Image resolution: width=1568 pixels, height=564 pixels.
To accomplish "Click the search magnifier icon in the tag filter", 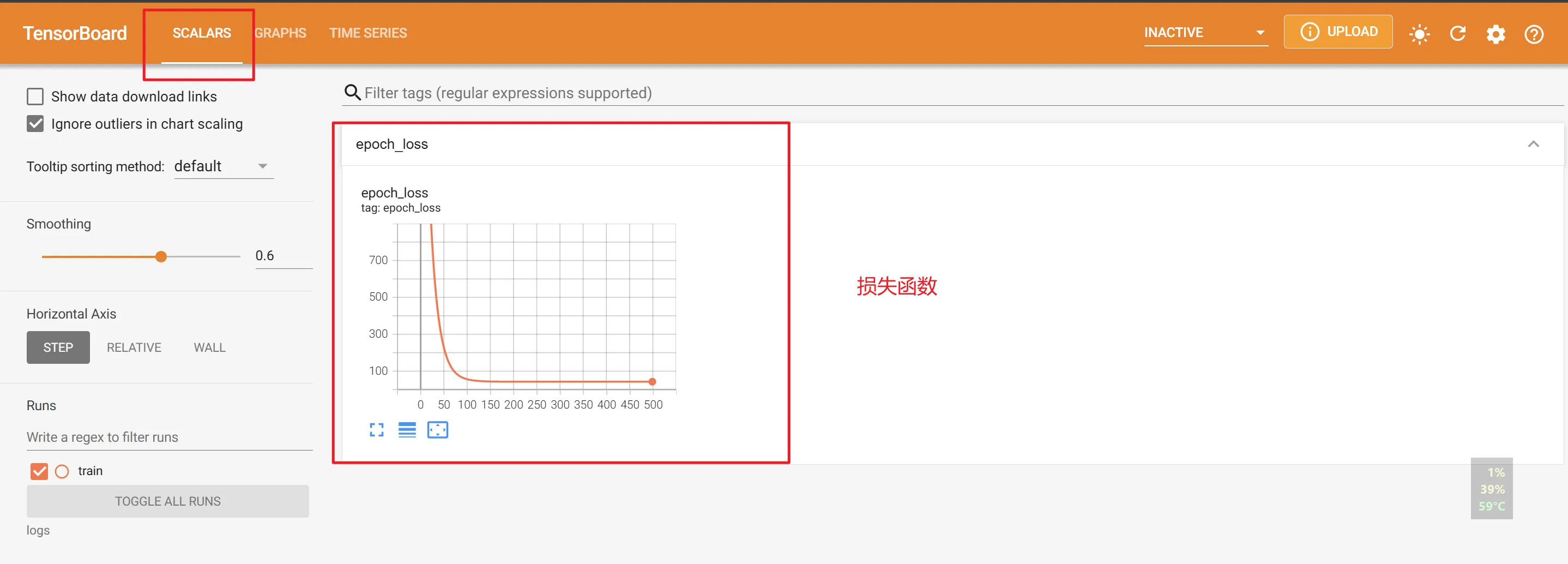I will point(352,93).
